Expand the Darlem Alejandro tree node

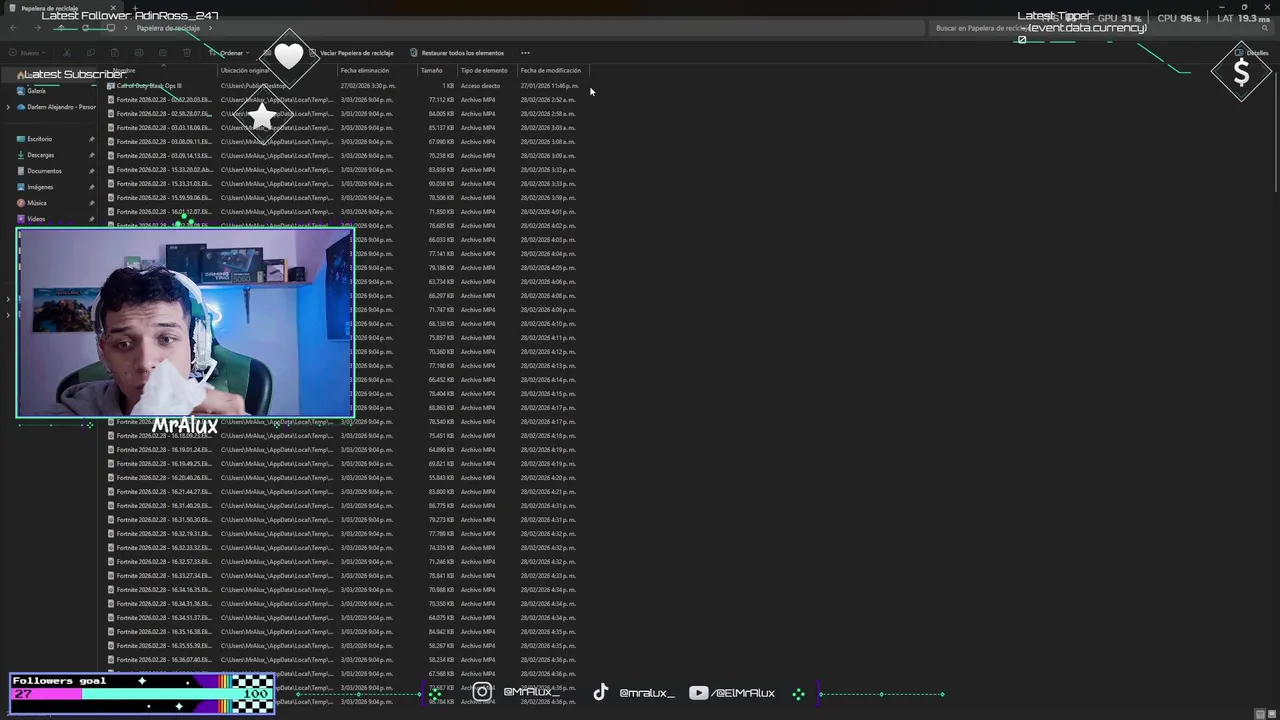pyautogui.click(x=8, y=107)
